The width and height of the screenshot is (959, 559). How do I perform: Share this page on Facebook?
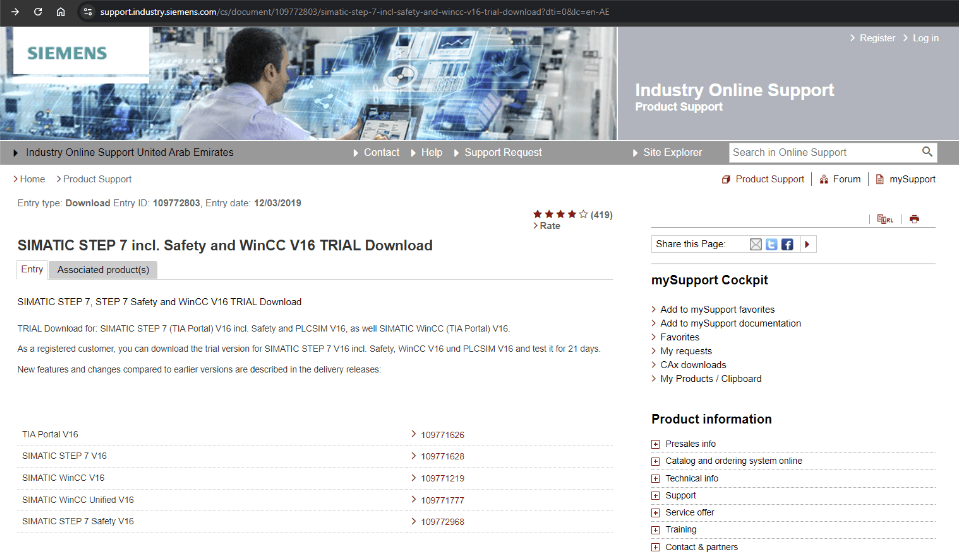point(788,244)
